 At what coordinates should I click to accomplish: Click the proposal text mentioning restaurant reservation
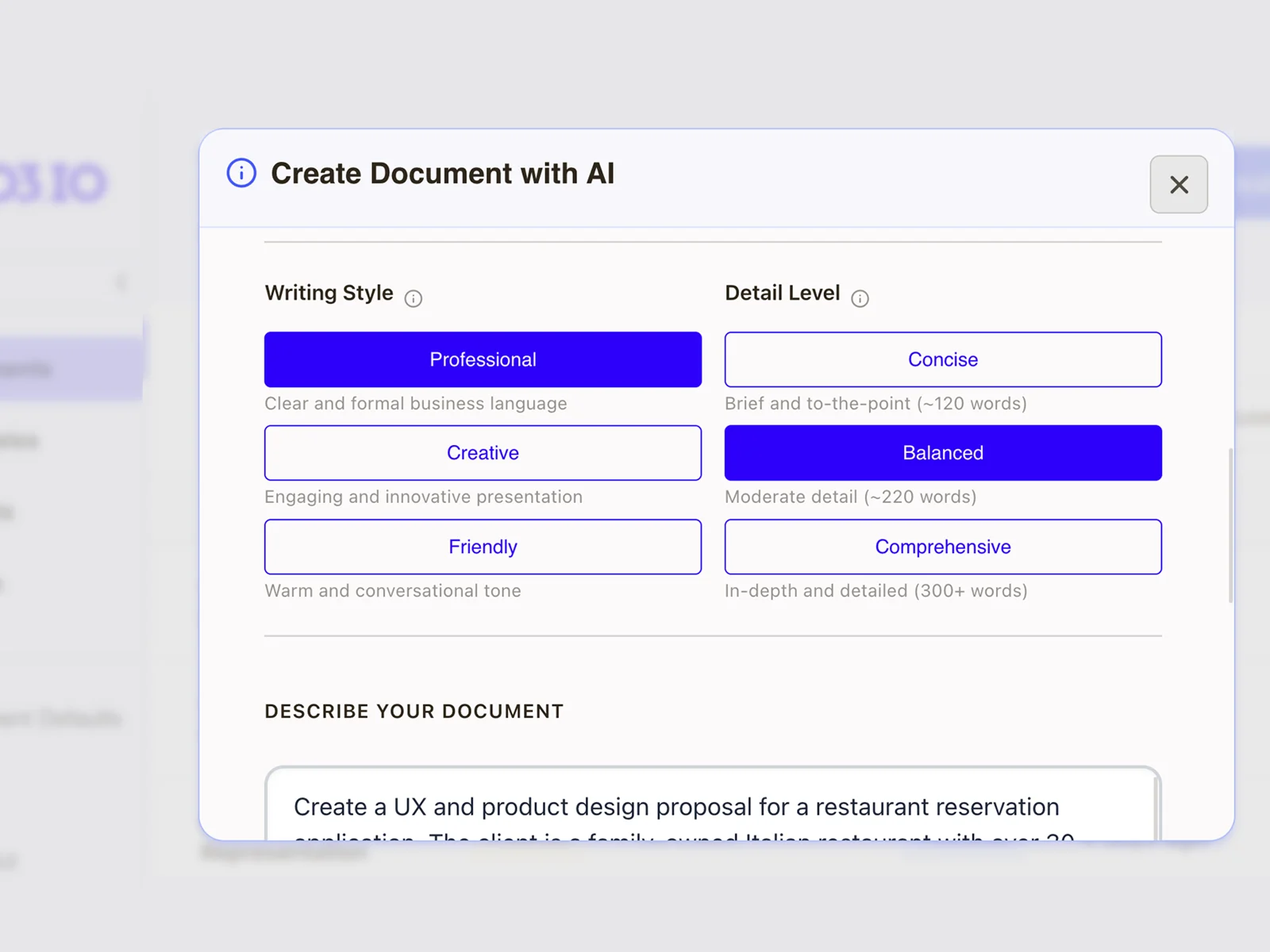[x=675, y=807]
